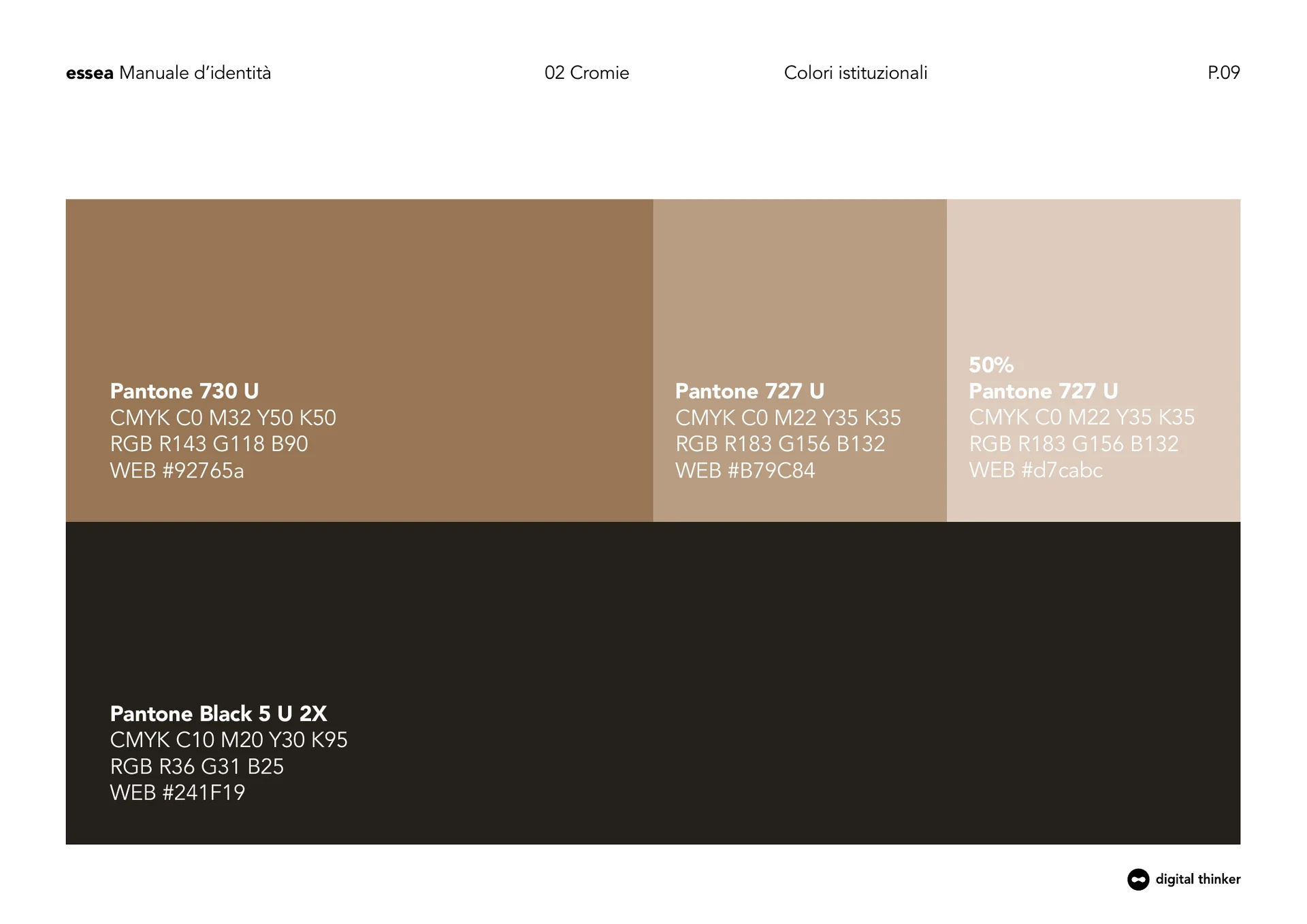Click 'WEB #92765a' hex code

[x=177, y=471]
